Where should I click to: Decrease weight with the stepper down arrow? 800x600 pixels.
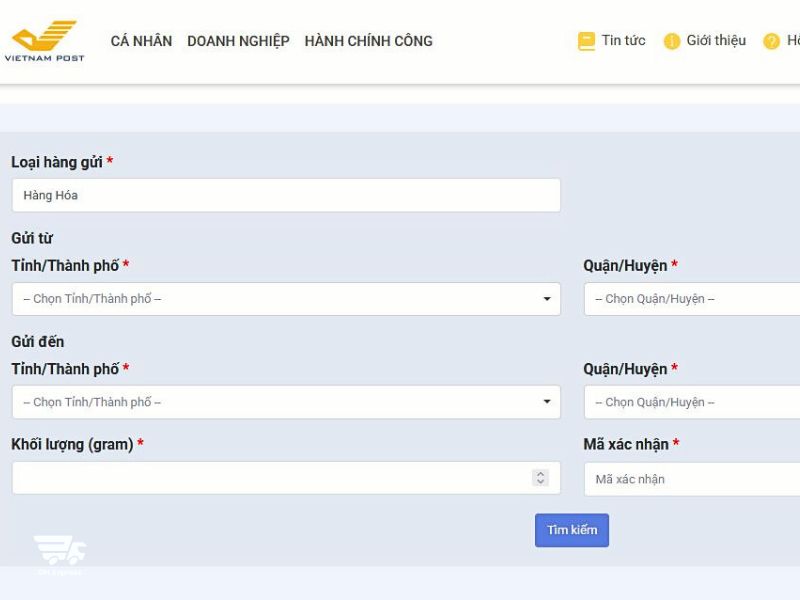coord(541,483)
